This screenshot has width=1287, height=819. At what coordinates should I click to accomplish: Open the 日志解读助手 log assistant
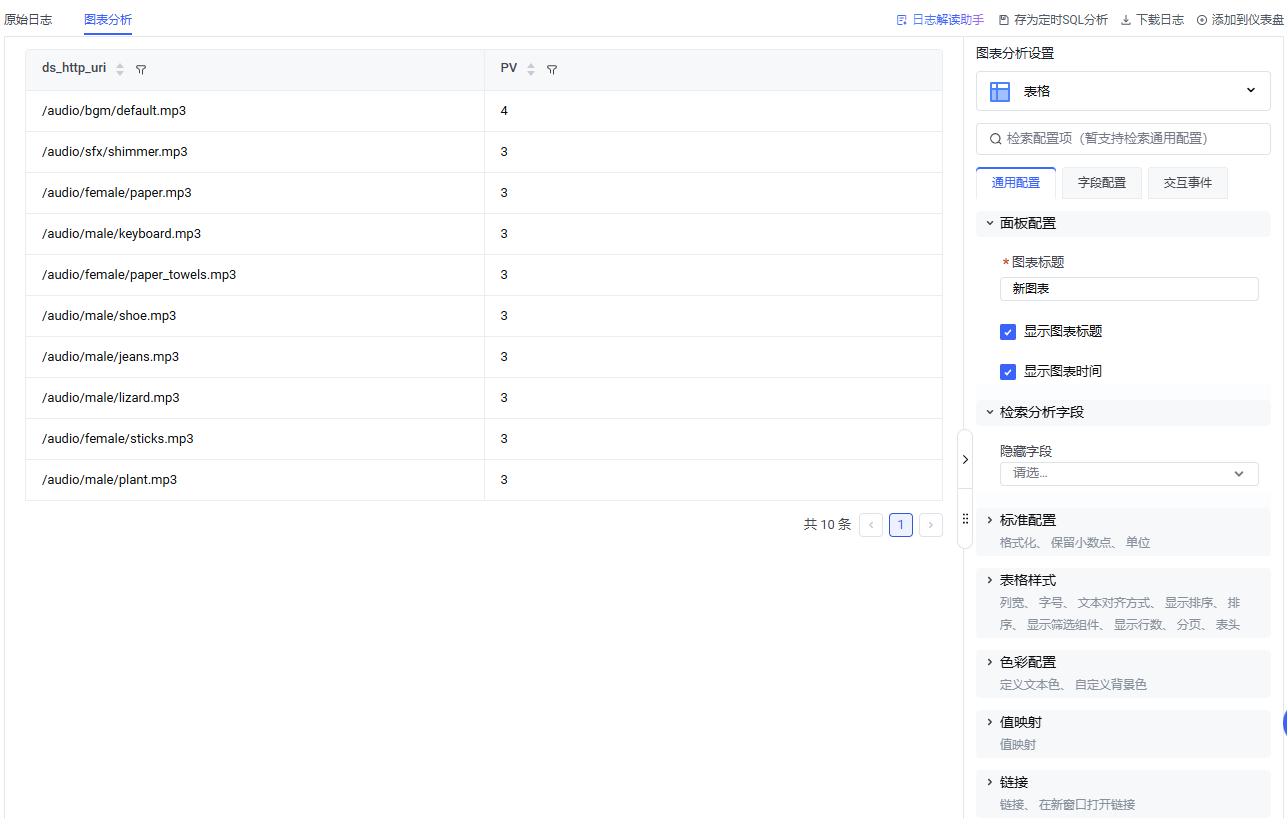(940, 20)
